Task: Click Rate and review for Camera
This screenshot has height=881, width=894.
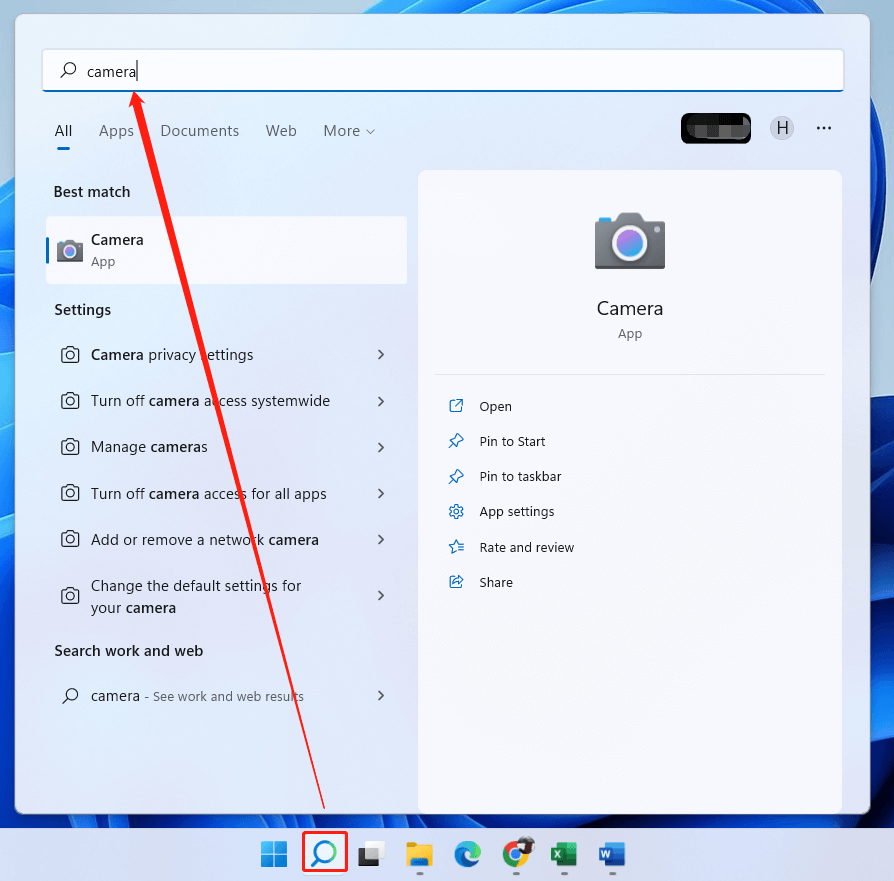Action: (x=525, y=547)
